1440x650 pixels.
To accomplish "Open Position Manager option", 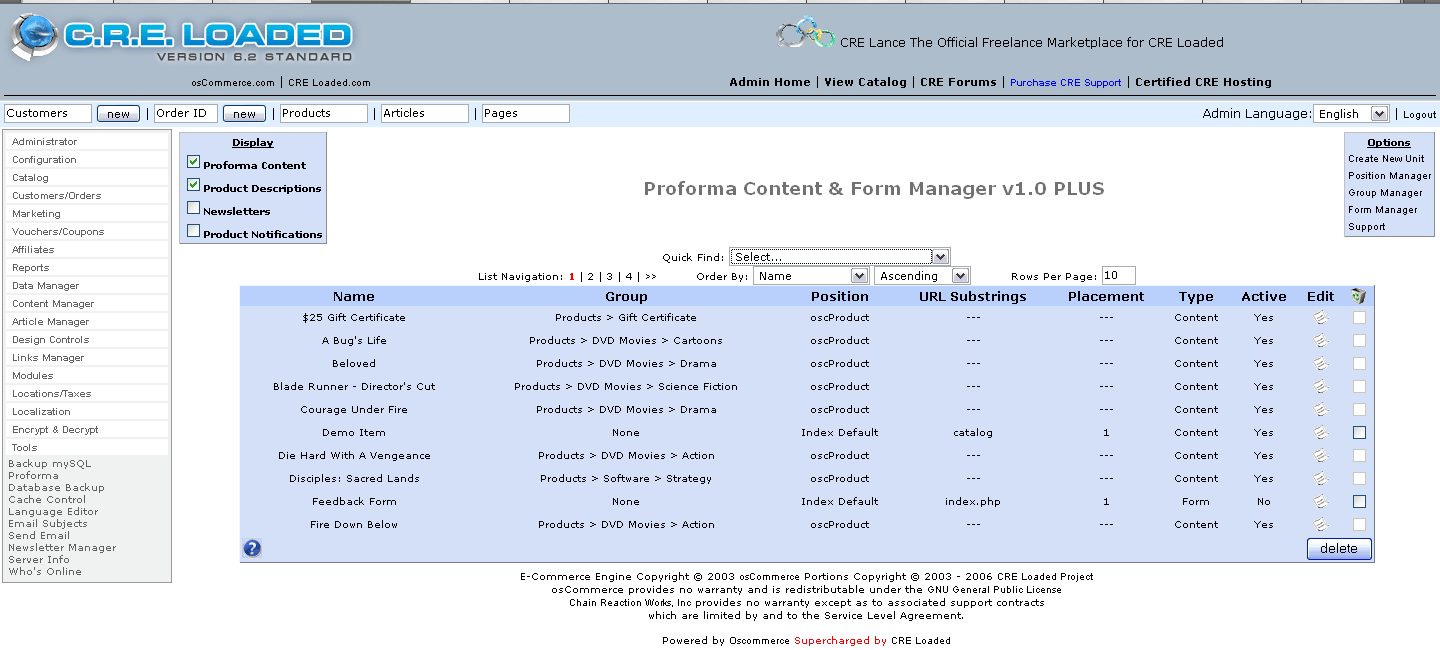I will coord(1390,176).
